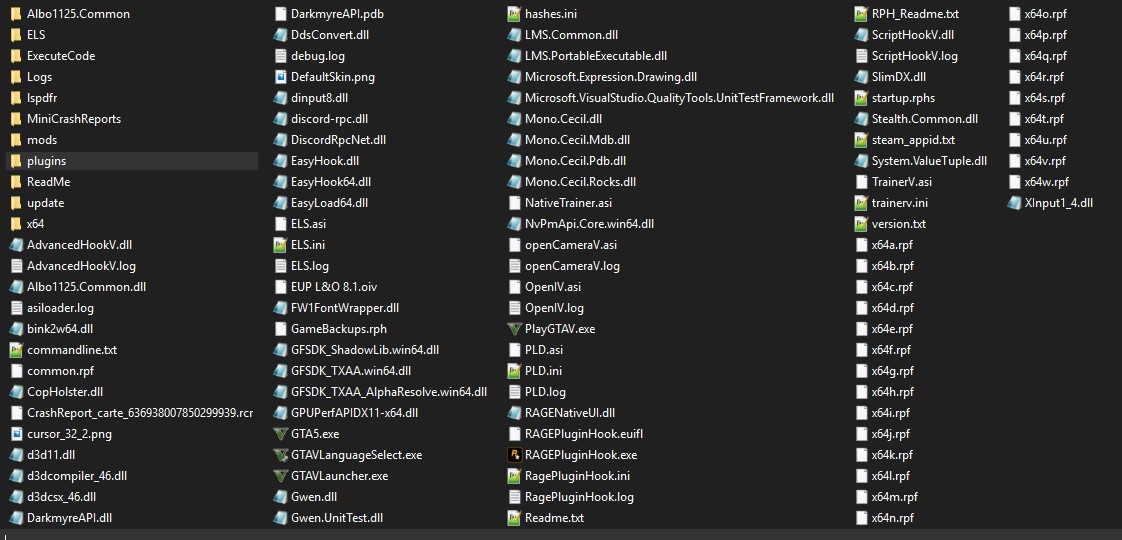Click the XInput1_4.dll file icon
Viewport: 1122px width, 540px height.
point(1014,203)
